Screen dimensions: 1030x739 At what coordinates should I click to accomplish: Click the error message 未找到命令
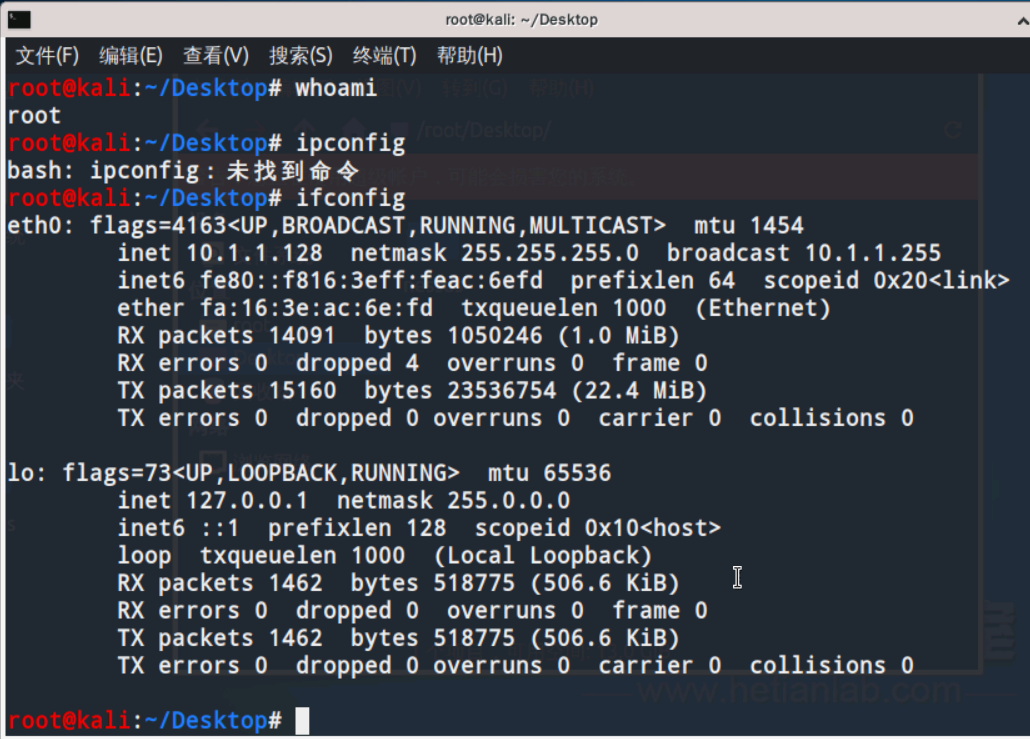(293, 171)
